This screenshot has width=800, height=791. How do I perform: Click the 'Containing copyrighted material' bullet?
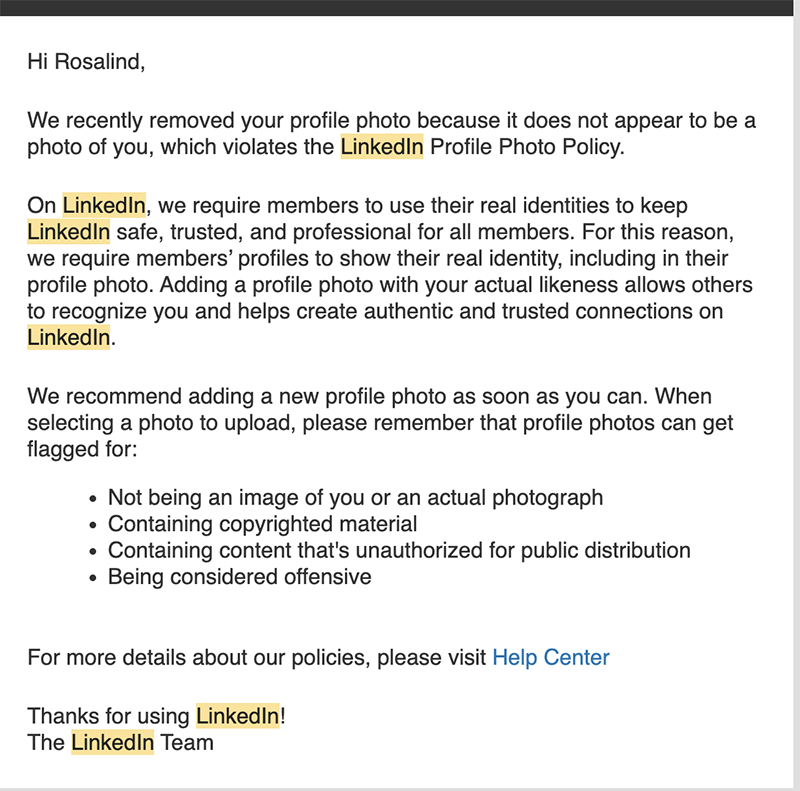[x=262, y=524]
